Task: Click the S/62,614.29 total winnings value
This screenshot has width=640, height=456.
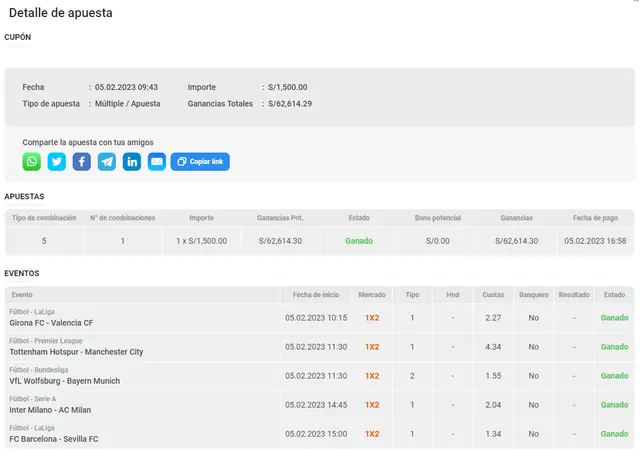Action: click(x=290, y=104)
